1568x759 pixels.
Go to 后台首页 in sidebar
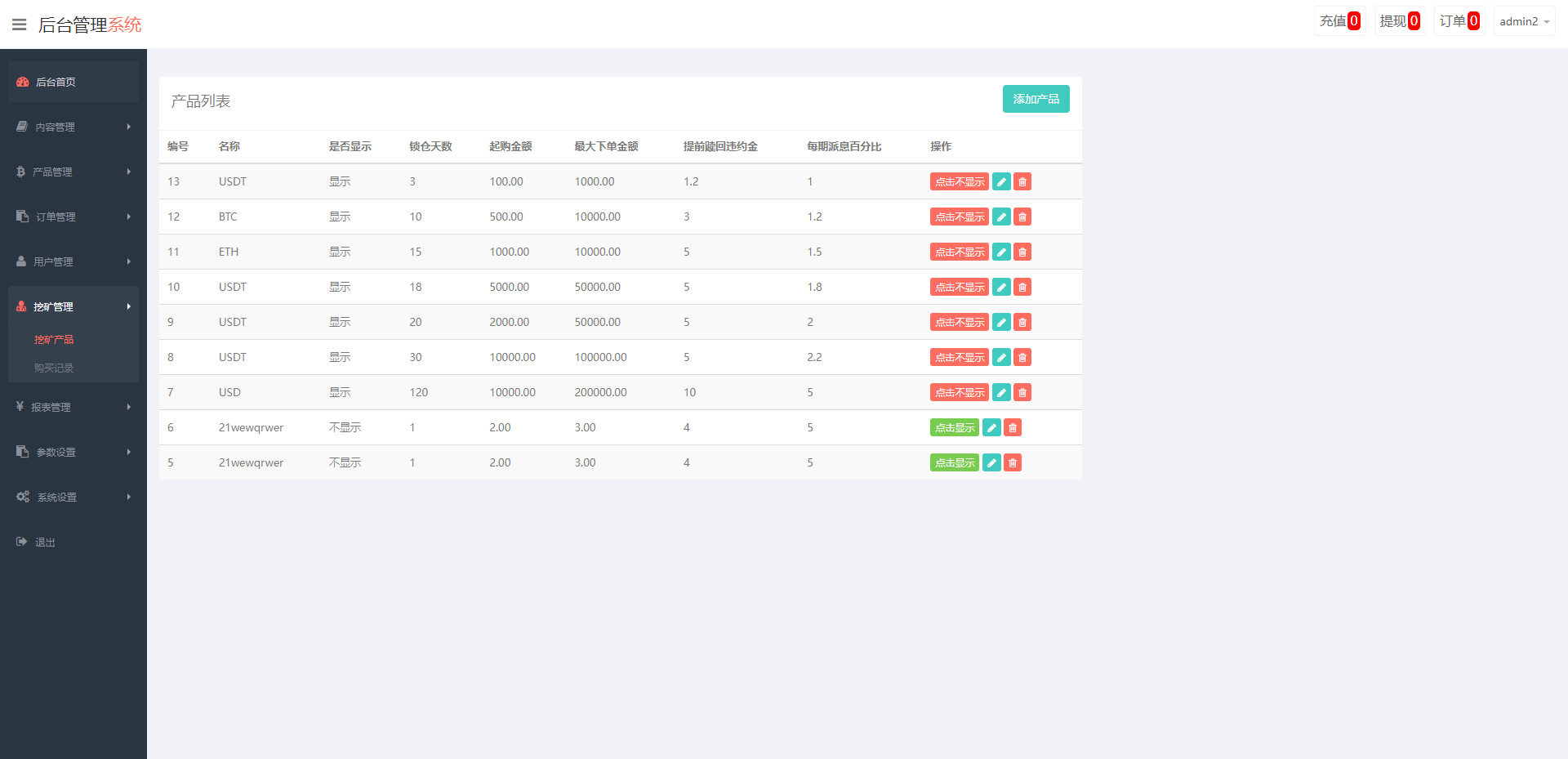pos(73,82)
